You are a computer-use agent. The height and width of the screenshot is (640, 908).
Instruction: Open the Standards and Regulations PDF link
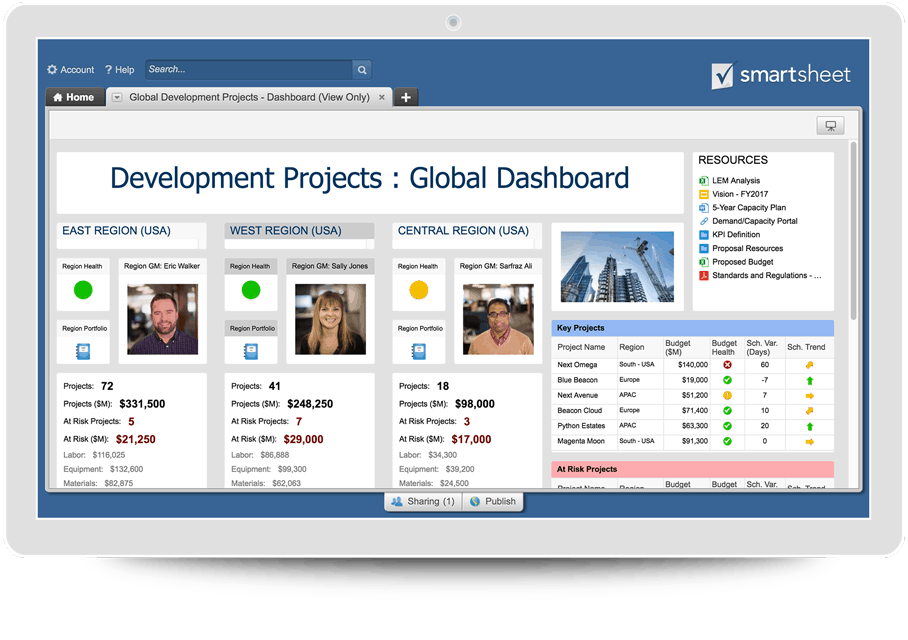[766, 275]
